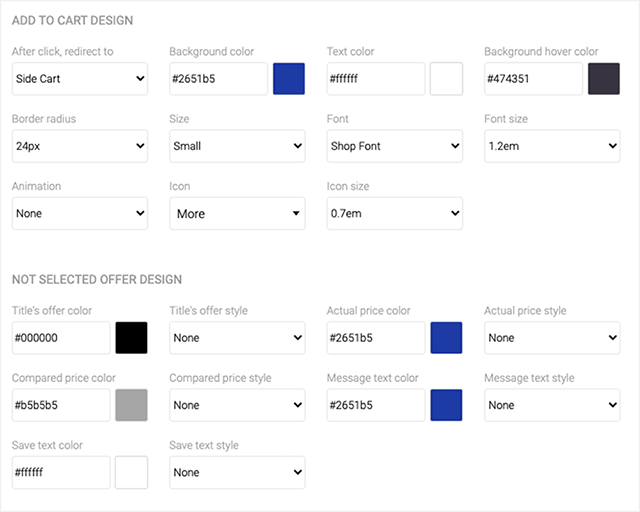Click the Background color blue swatch

click(x=289, y=79)
